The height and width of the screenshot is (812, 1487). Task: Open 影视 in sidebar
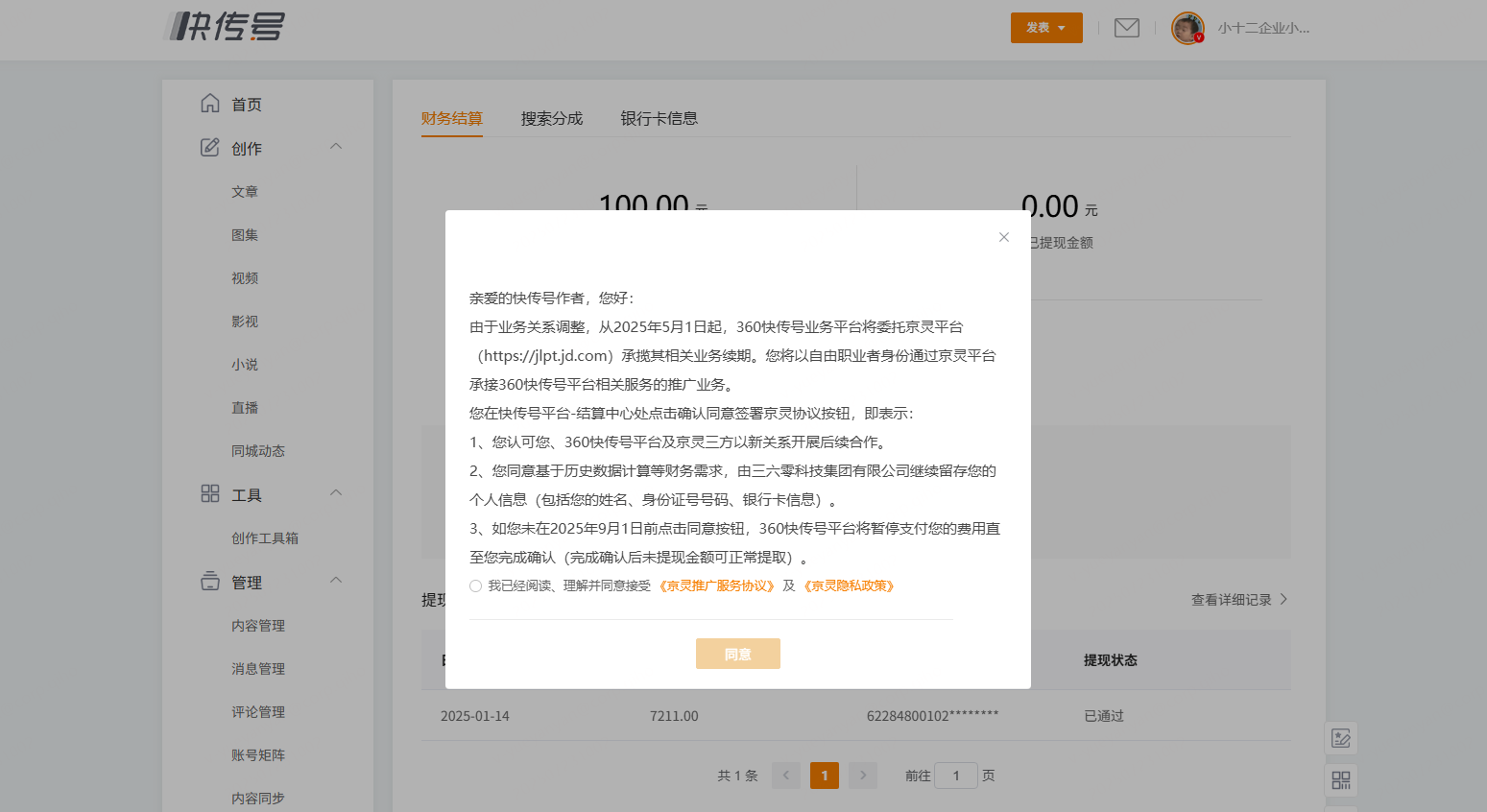(245, 322)
